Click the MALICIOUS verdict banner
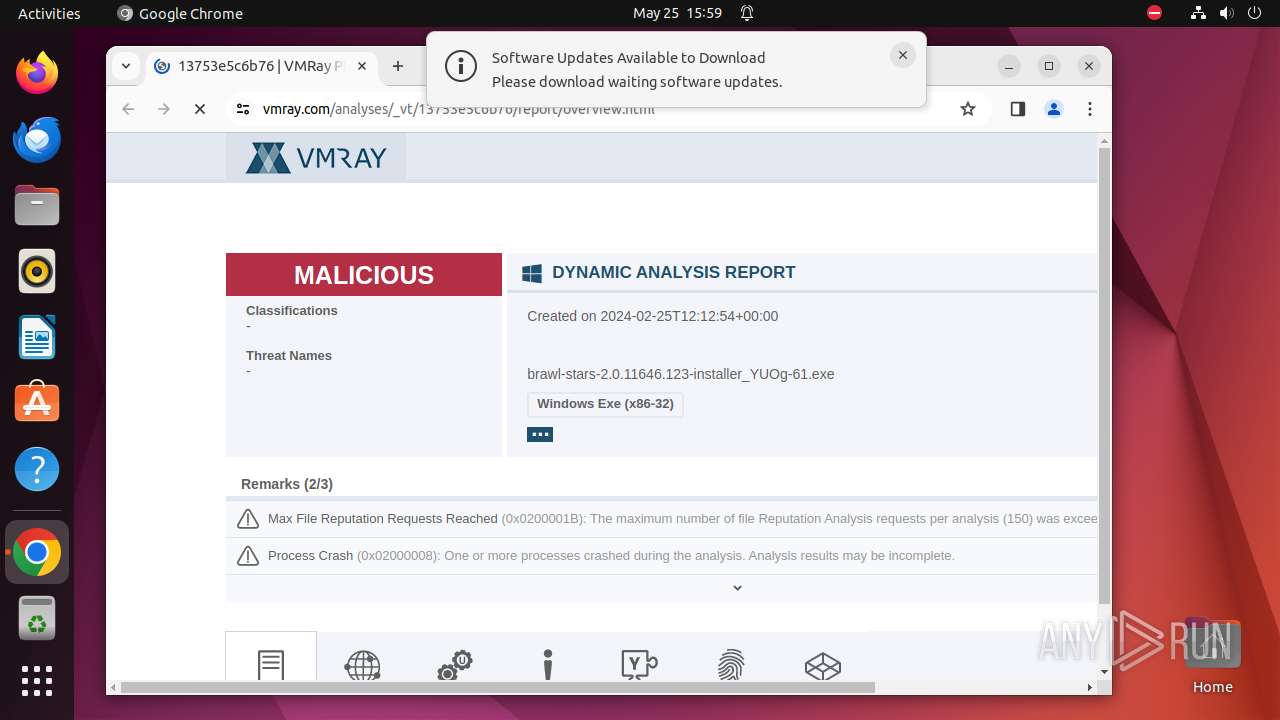Viewport: 1280px width, 720px height. coord(364,275)
